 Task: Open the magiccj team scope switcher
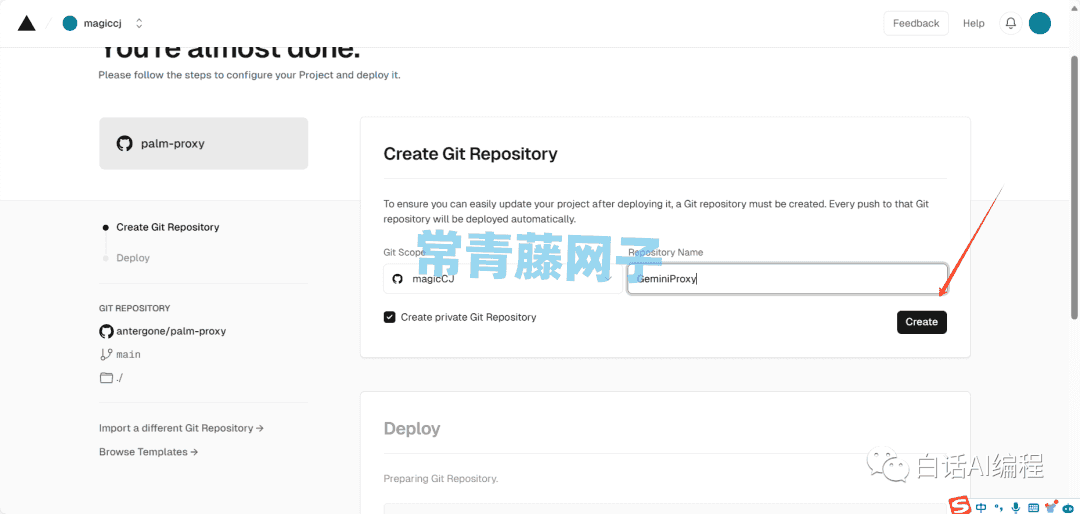[139, 23]
